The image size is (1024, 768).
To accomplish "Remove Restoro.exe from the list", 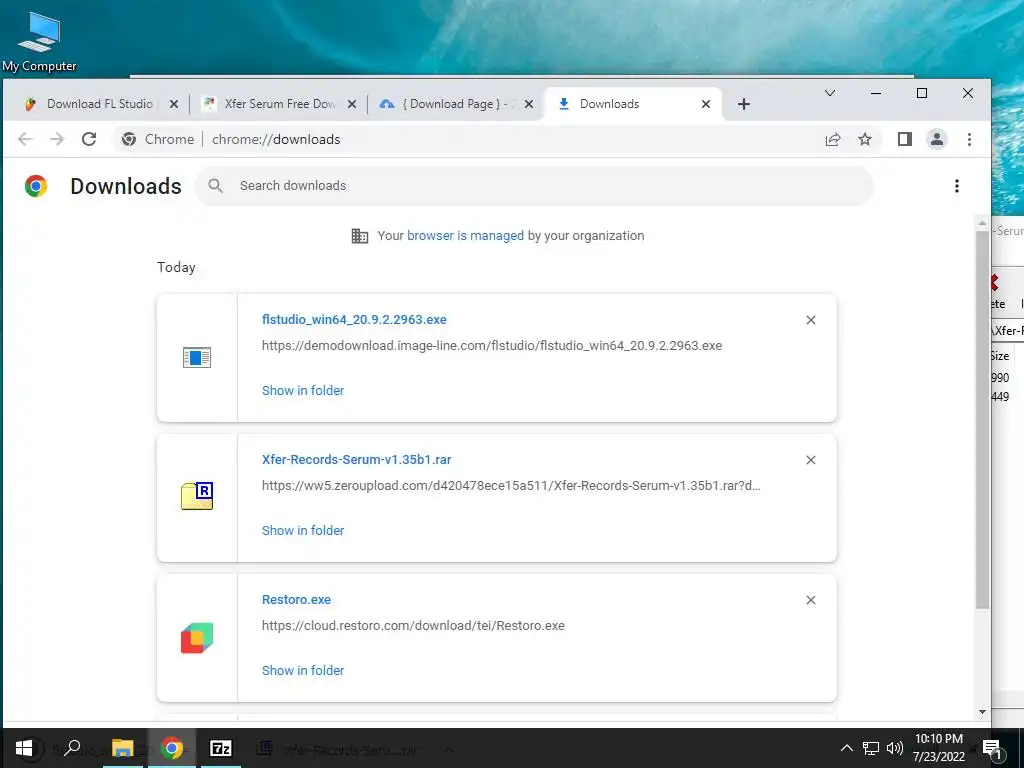I will click(x=810, y=600).
